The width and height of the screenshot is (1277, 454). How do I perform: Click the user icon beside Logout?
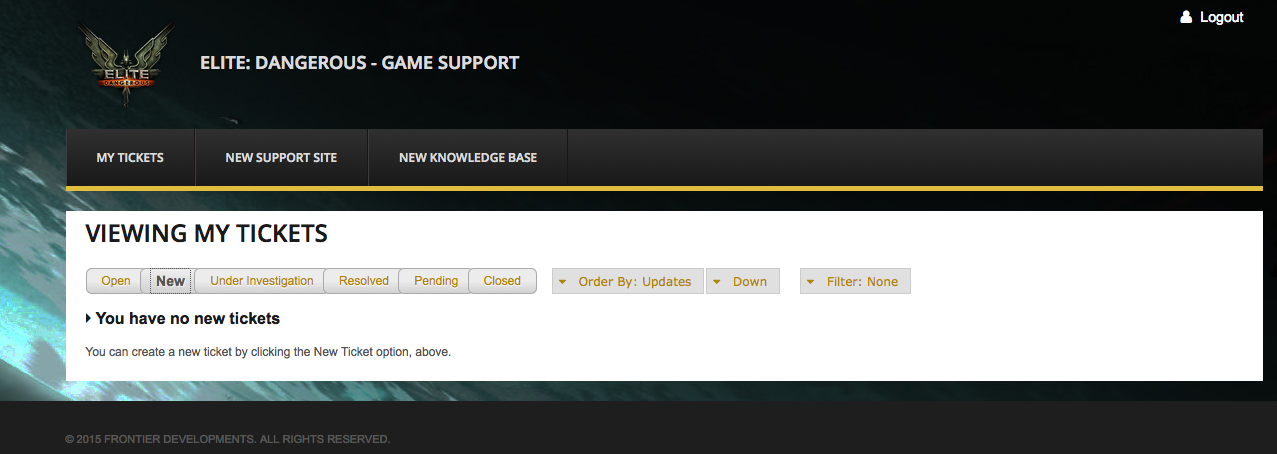tap(1186, 17)
